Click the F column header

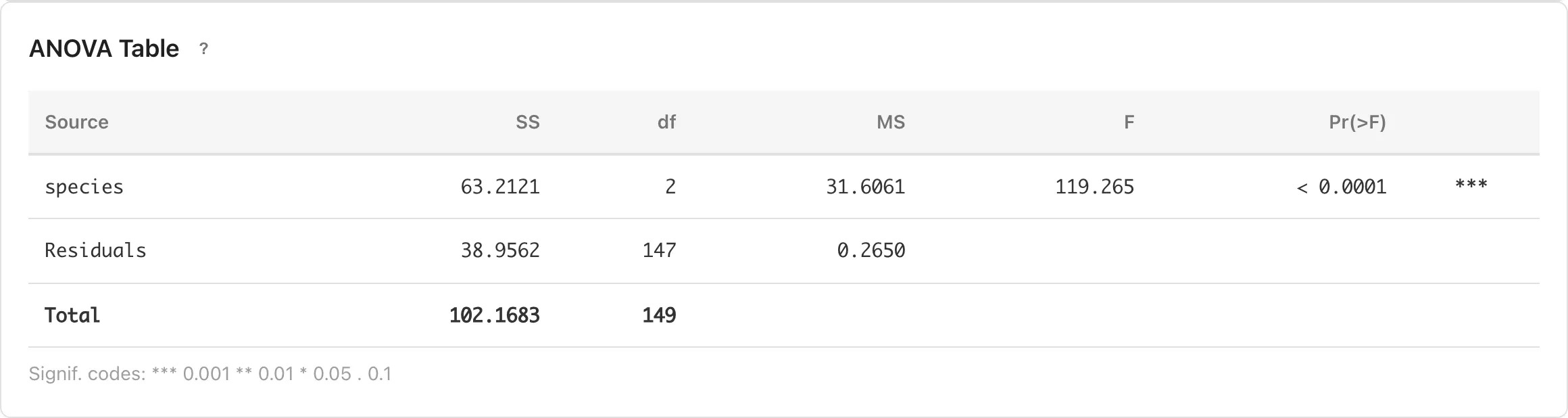1128,122
